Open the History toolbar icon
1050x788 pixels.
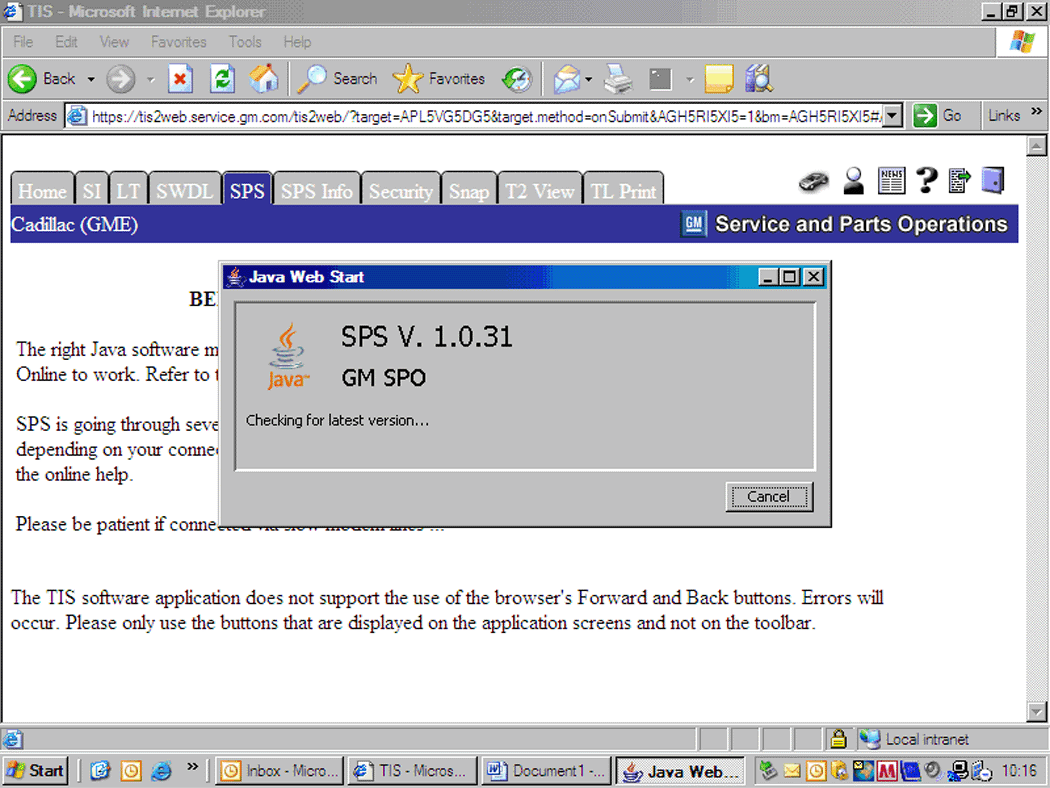click(517, 79)
